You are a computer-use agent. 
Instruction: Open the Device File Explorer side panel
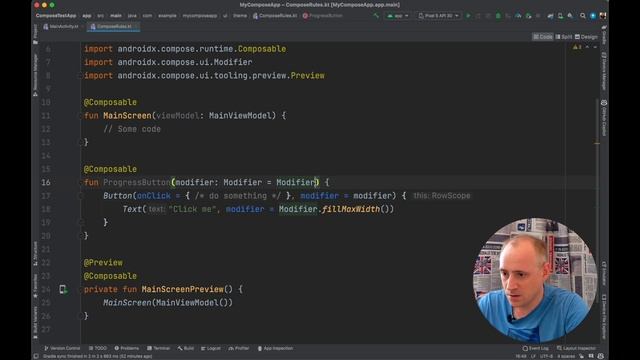pyautogui.click(x=604, y=317)
